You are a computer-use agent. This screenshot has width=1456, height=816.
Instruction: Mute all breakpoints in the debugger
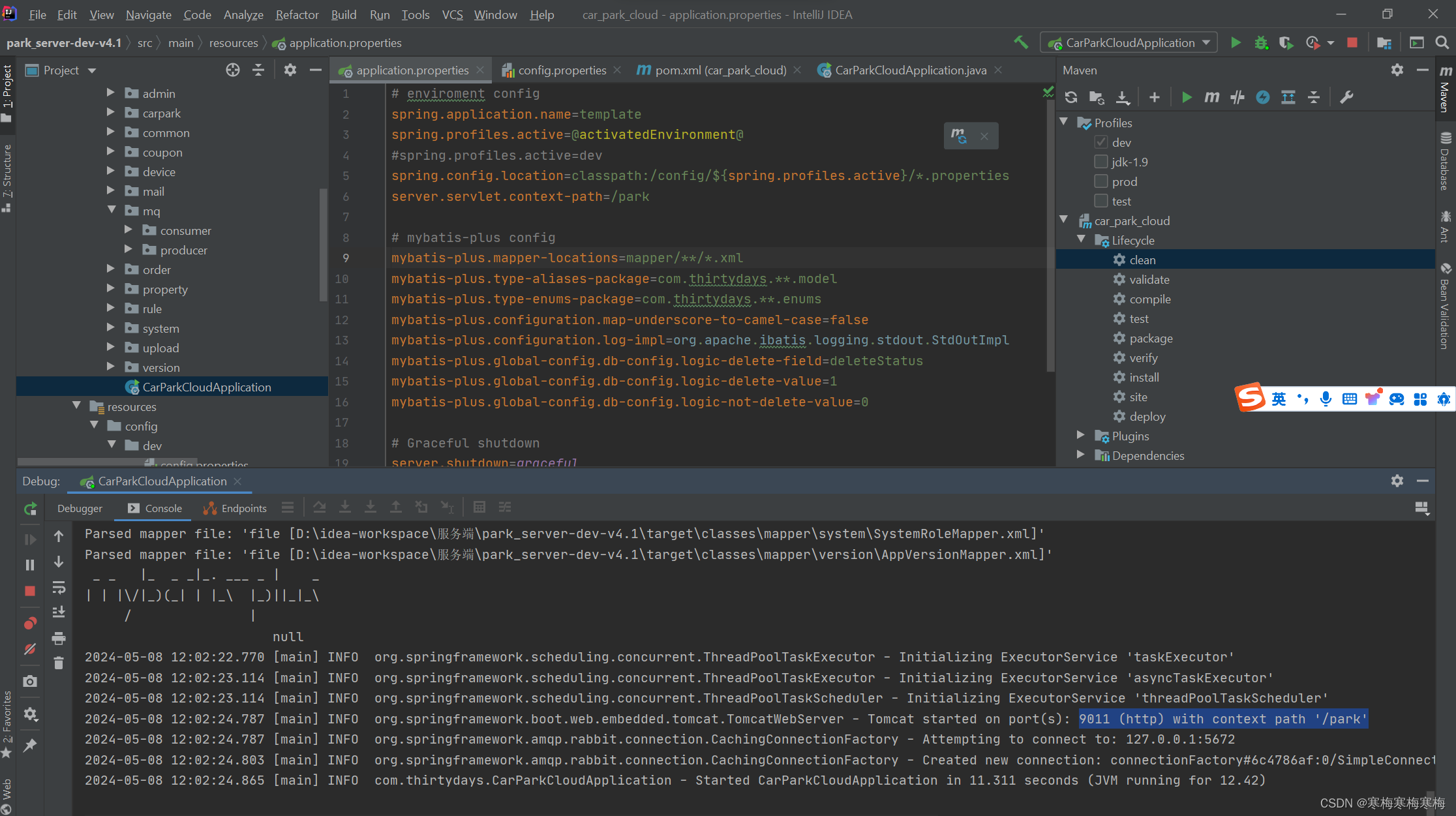(30, 649)
